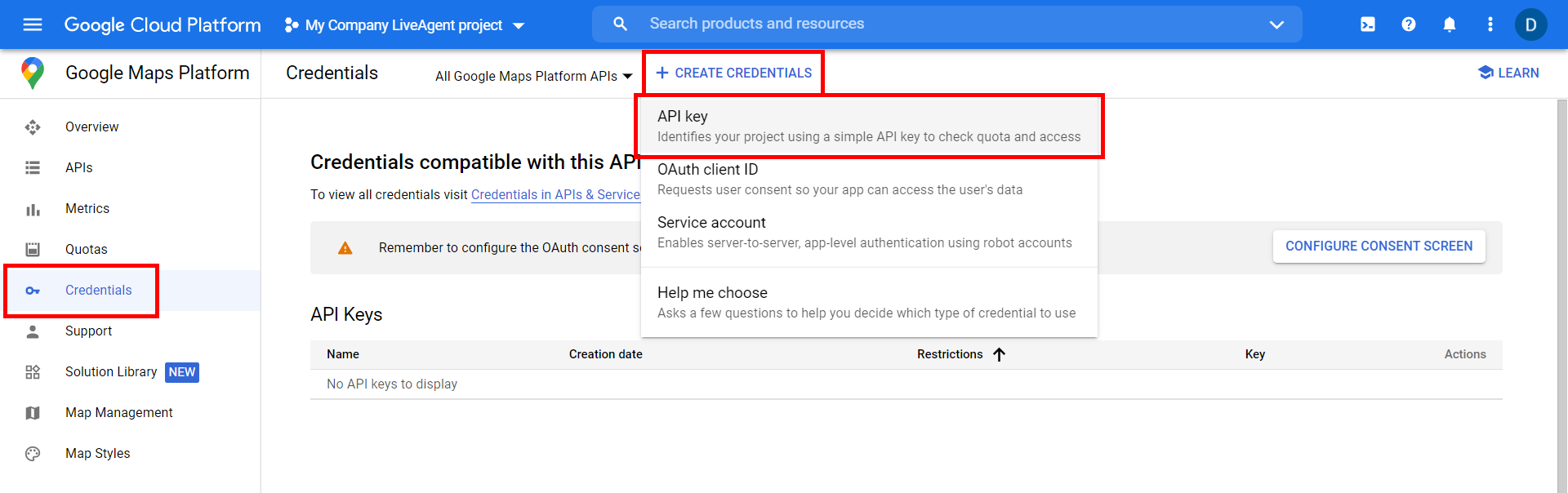Viewport: 1568px width, 493px height.
Task: Click the Quotas icon in sidebar
Action: click(x=33, y=249)
